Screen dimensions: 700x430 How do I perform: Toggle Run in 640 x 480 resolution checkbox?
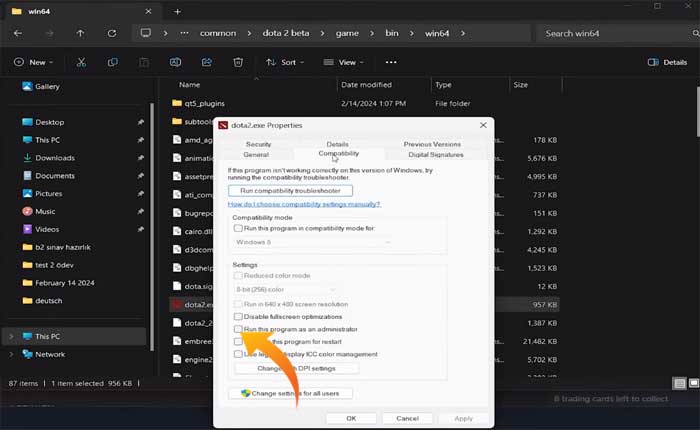tap(238, 304)
